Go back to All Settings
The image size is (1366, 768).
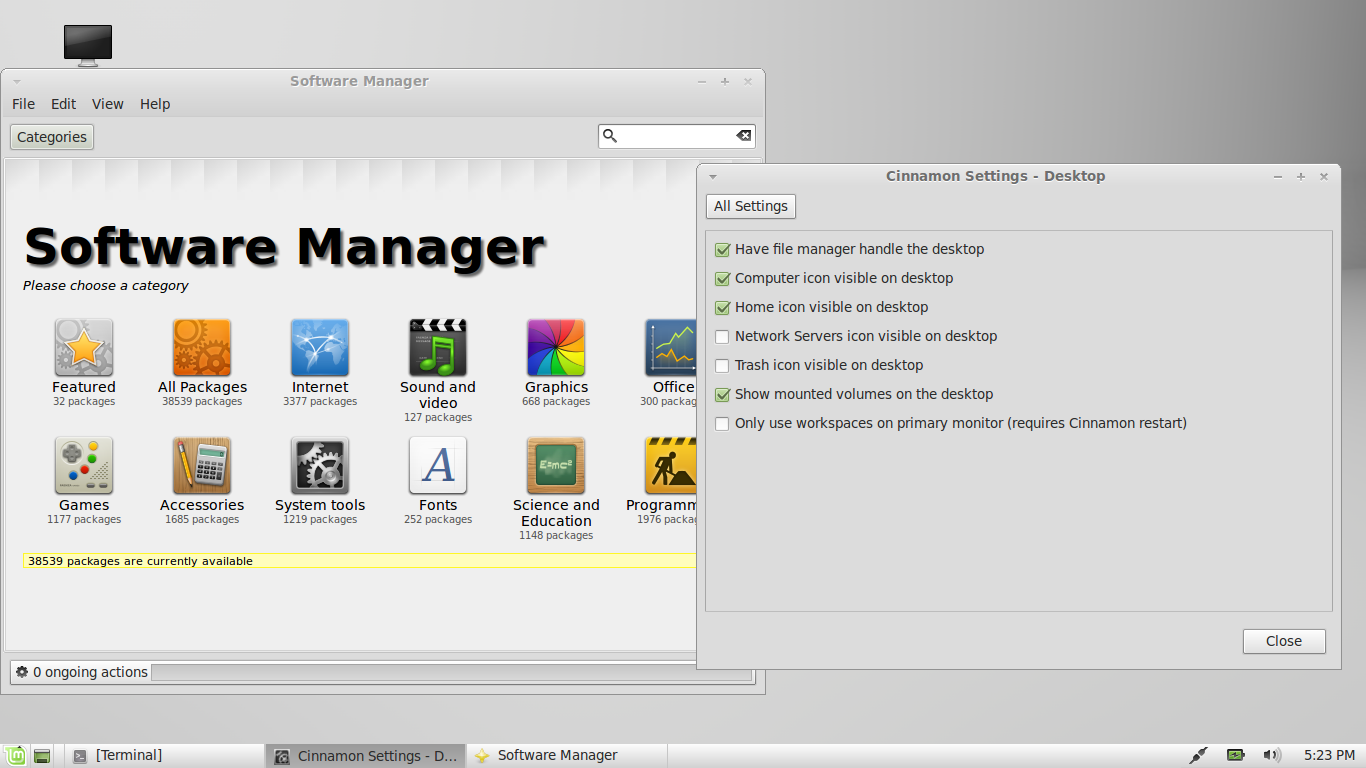[x=751, y=206]
